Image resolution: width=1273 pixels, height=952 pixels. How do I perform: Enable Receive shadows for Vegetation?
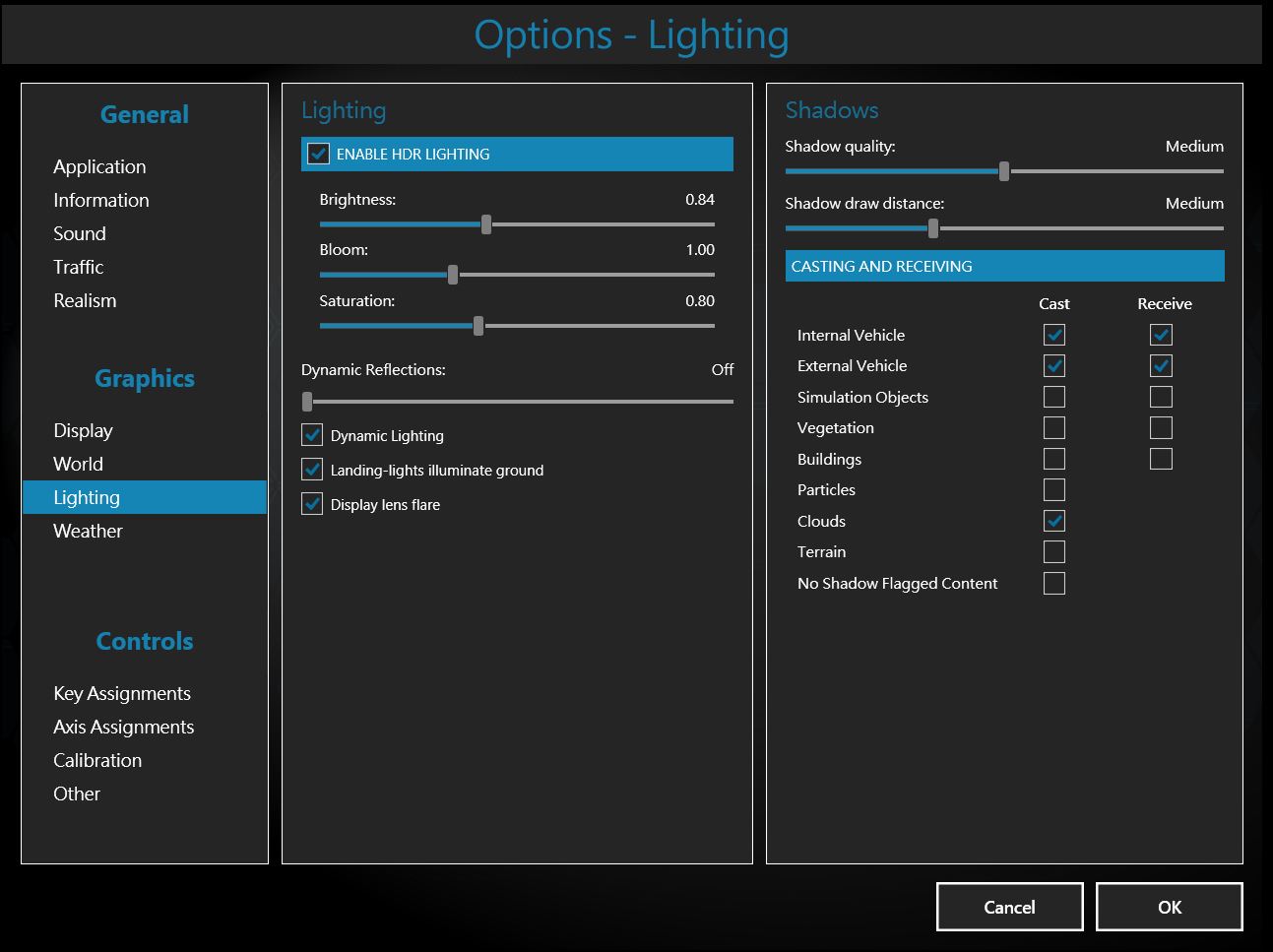pyautogui.click(x=1161, y=427)
